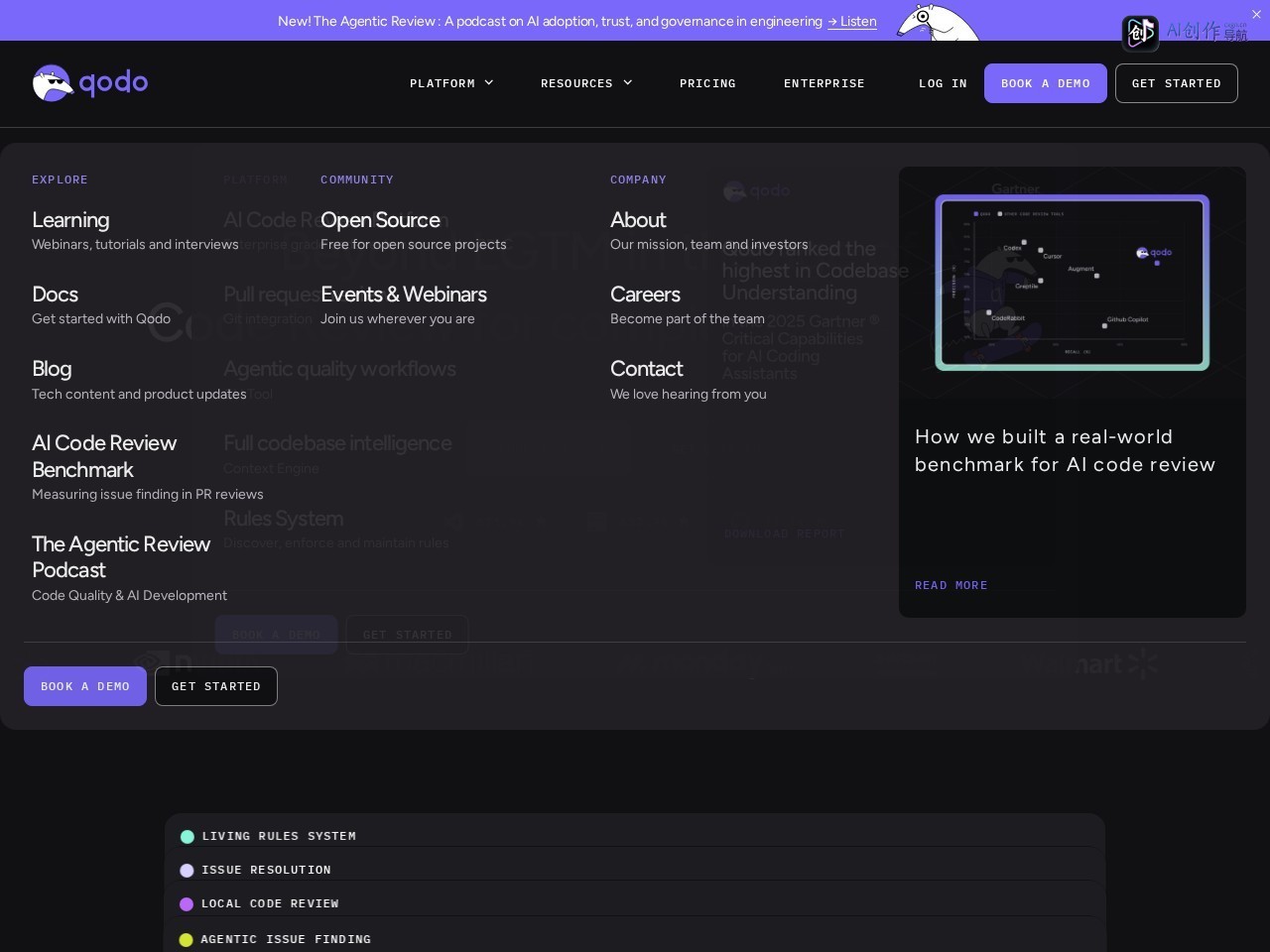Viewport: 1270px width, 952px height.
Task: Collapse the Resources dropdown menu
Action: tap(586, 83)
